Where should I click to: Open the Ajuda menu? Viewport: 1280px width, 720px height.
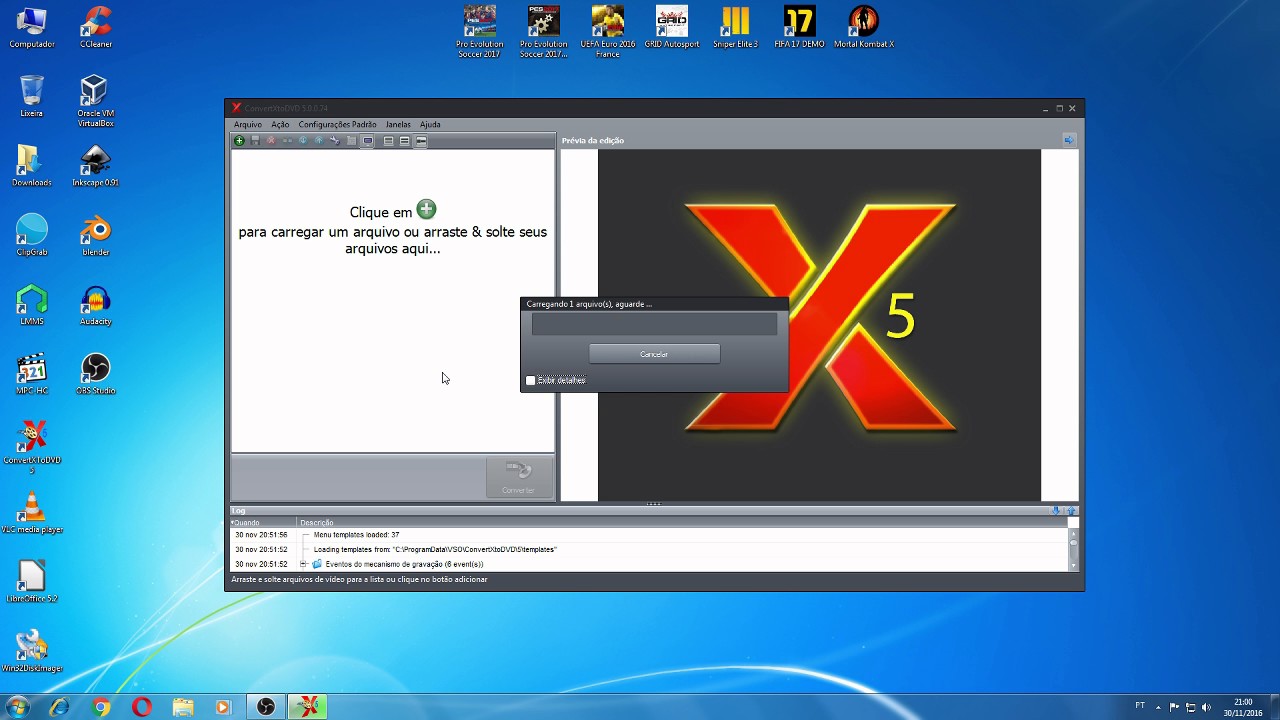click(x=430, y=124)
